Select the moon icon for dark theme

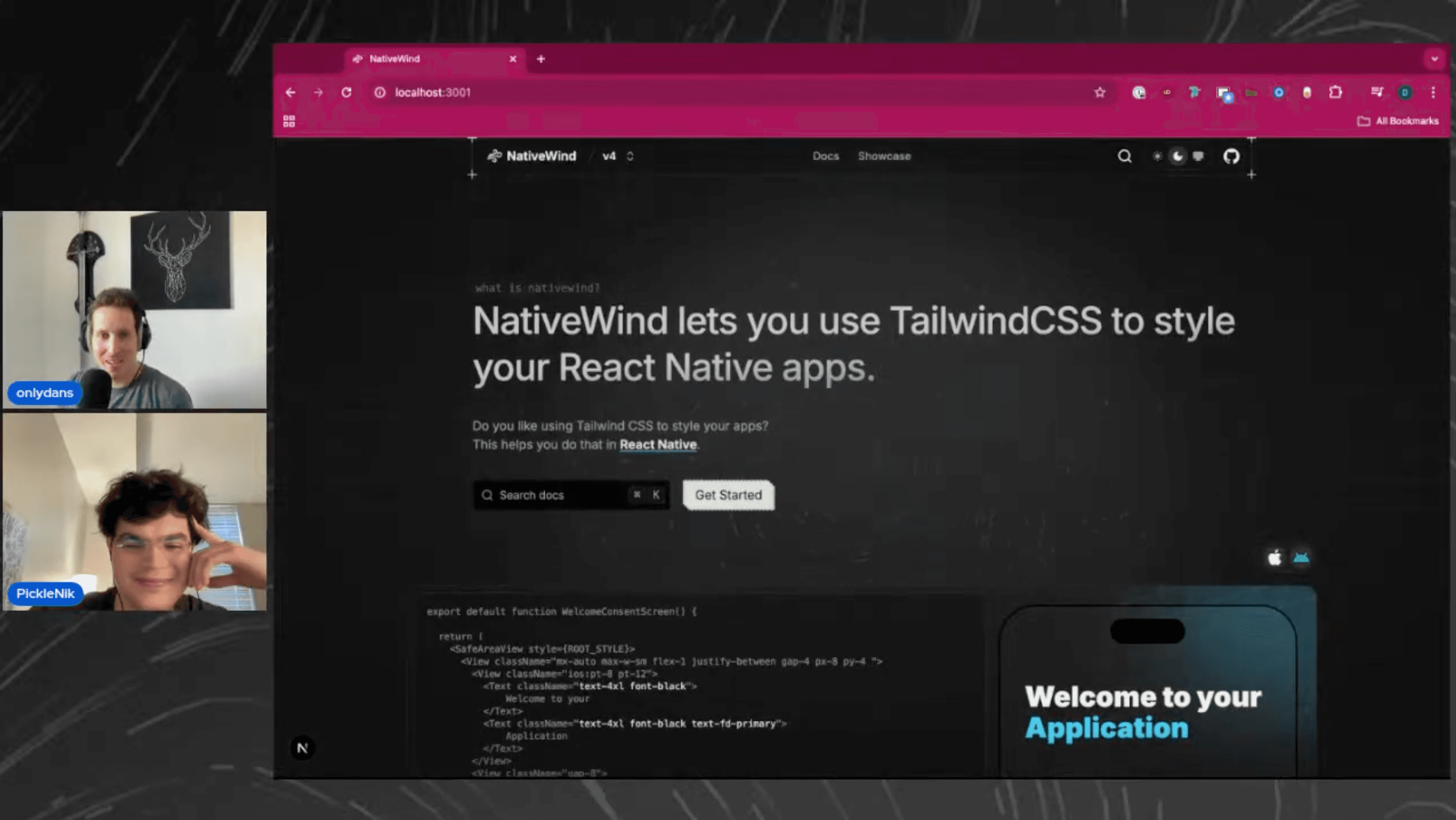[x=1178, y=157]
